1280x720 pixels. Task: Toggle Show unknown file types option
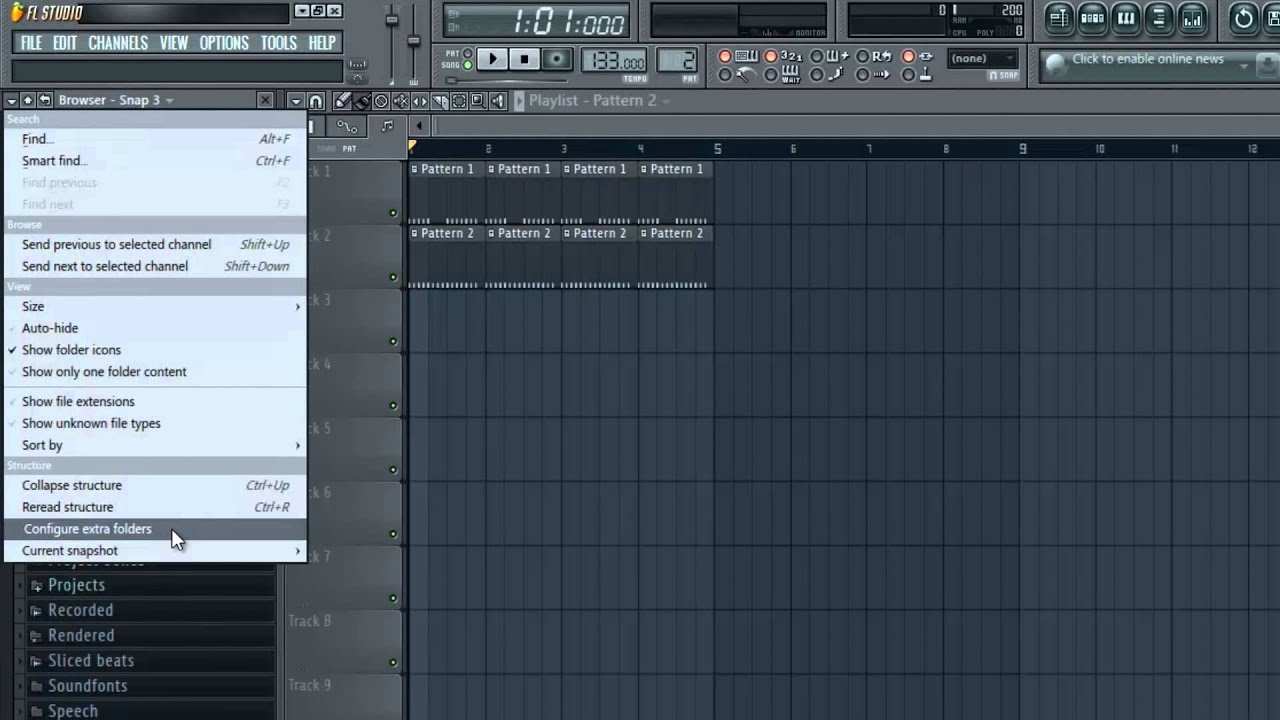pyautogui.click(x=155, y=424)
